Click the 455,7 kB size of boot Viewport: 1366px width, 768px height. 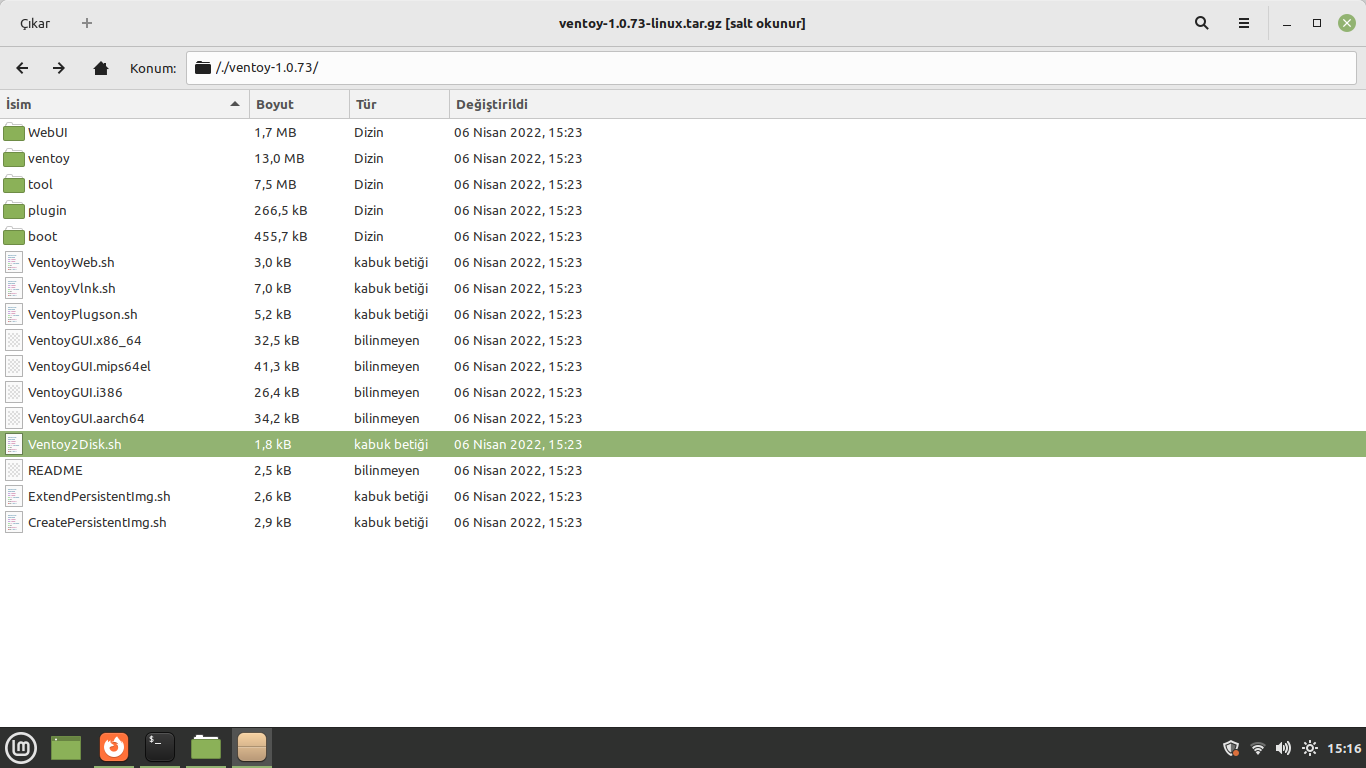pos(281,236)
